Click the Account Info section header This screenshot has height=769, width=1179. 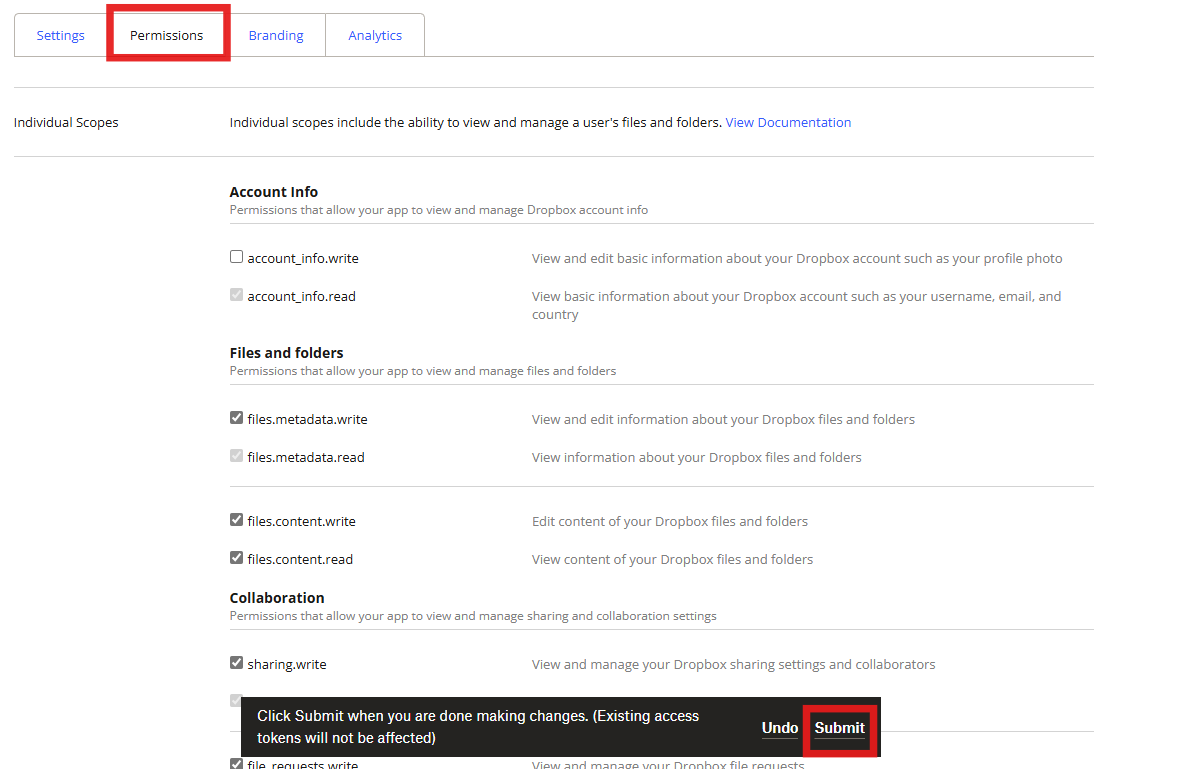click(x=274, y=191)
